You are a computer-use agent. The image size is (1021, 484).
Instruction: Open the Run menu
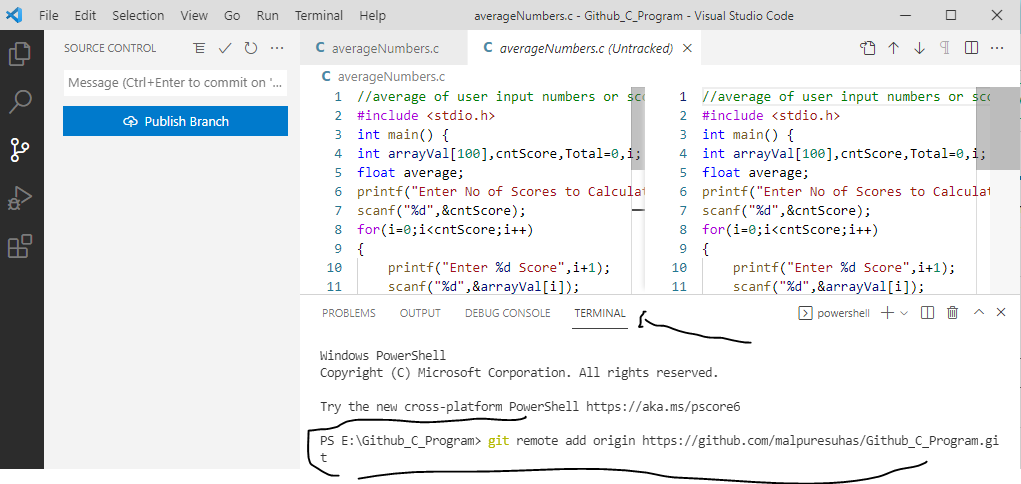point(268,15)
